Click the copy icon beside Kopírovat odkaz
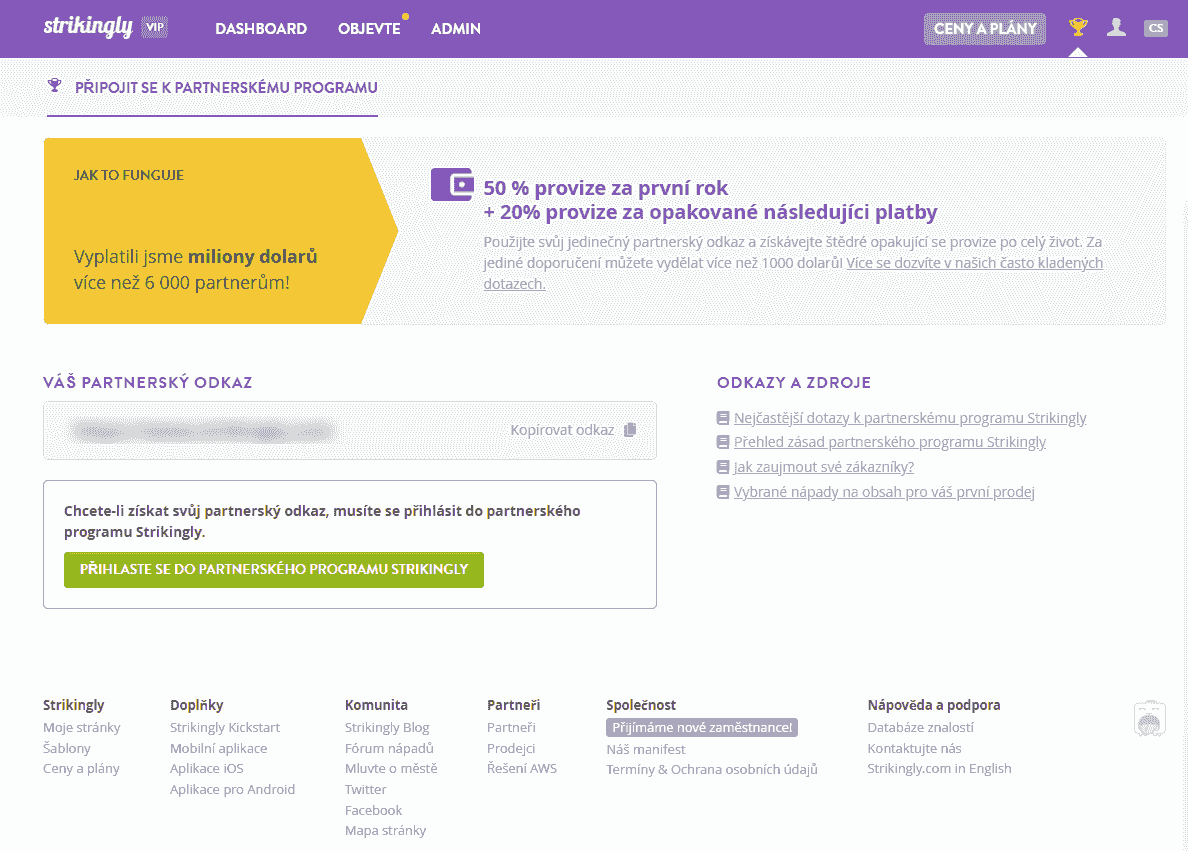The image size is (1188, 851). click(x=630, y=430)
